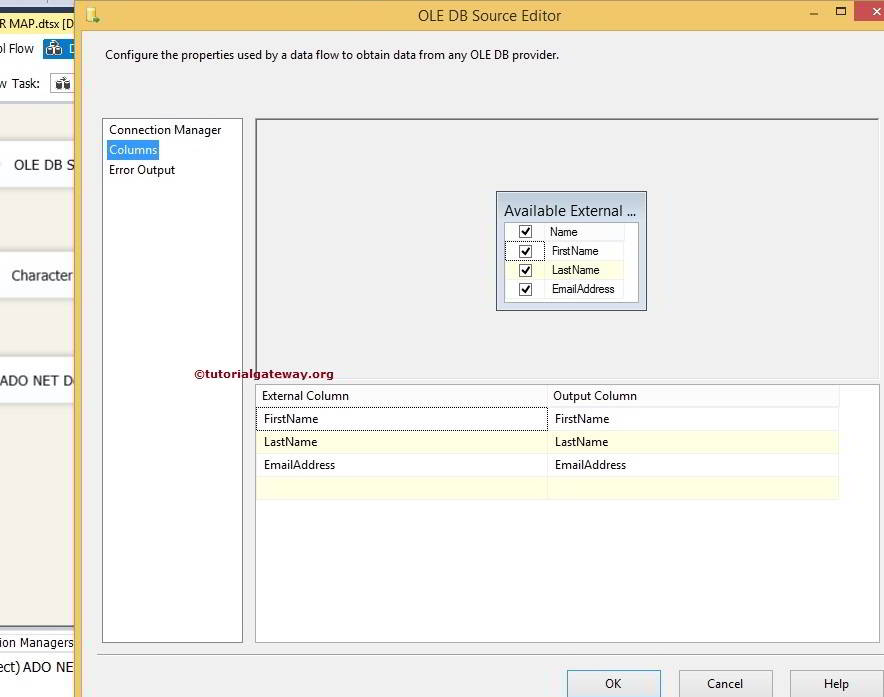
Task: Click the Data Flow tab icon behind the dialog
Action: point(54,48)
